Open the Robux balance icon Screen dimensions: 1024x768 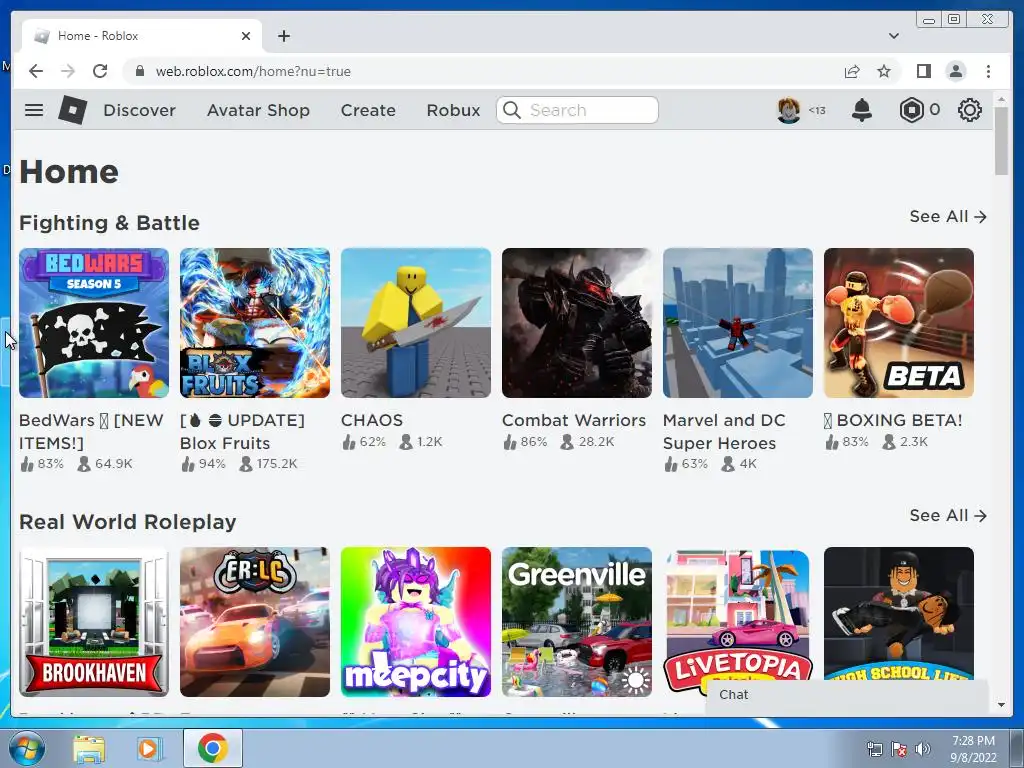(911, 110)
